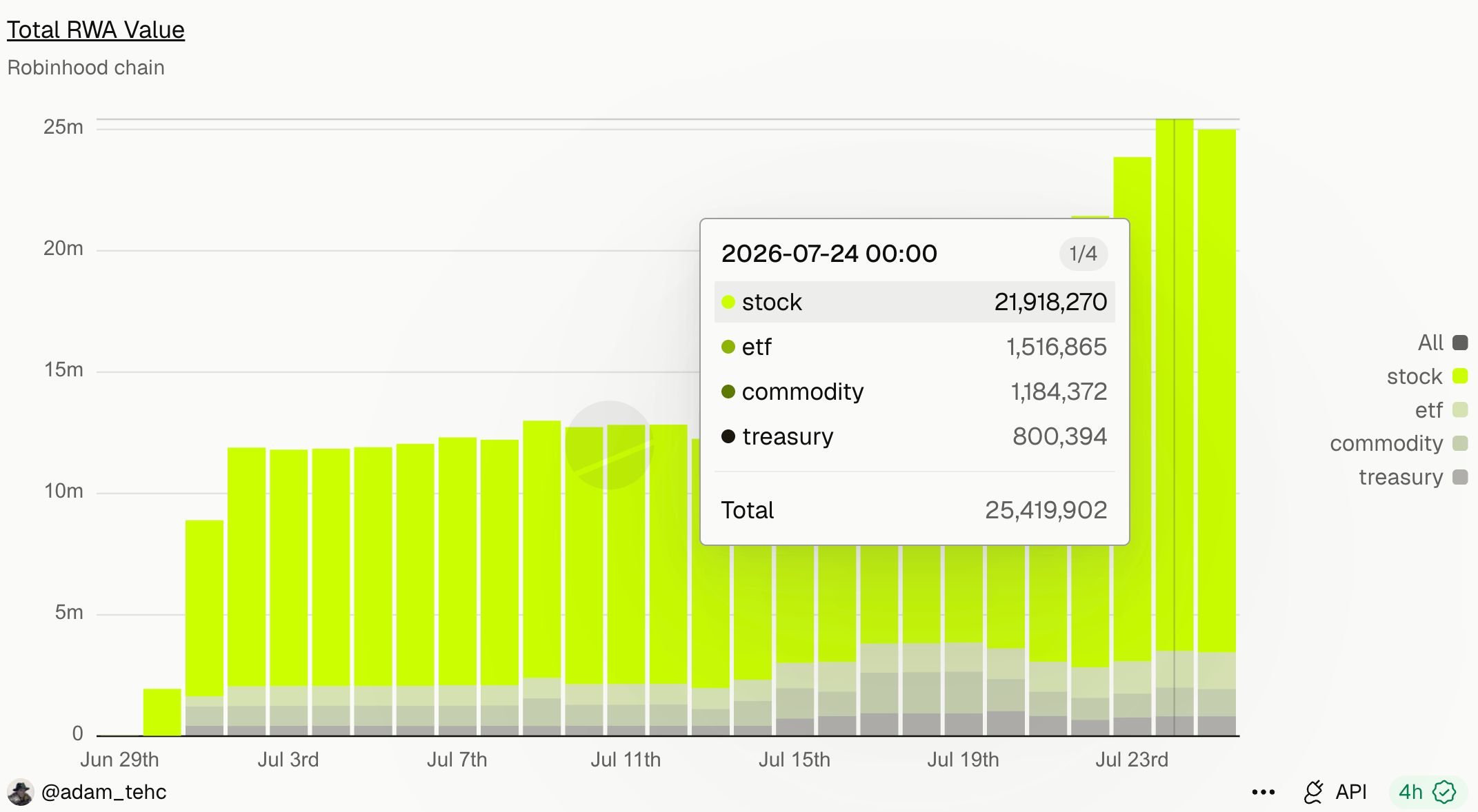Click the stock lime green color swatch
The width and height of the screenshot is (1478, 812).
1460,376
